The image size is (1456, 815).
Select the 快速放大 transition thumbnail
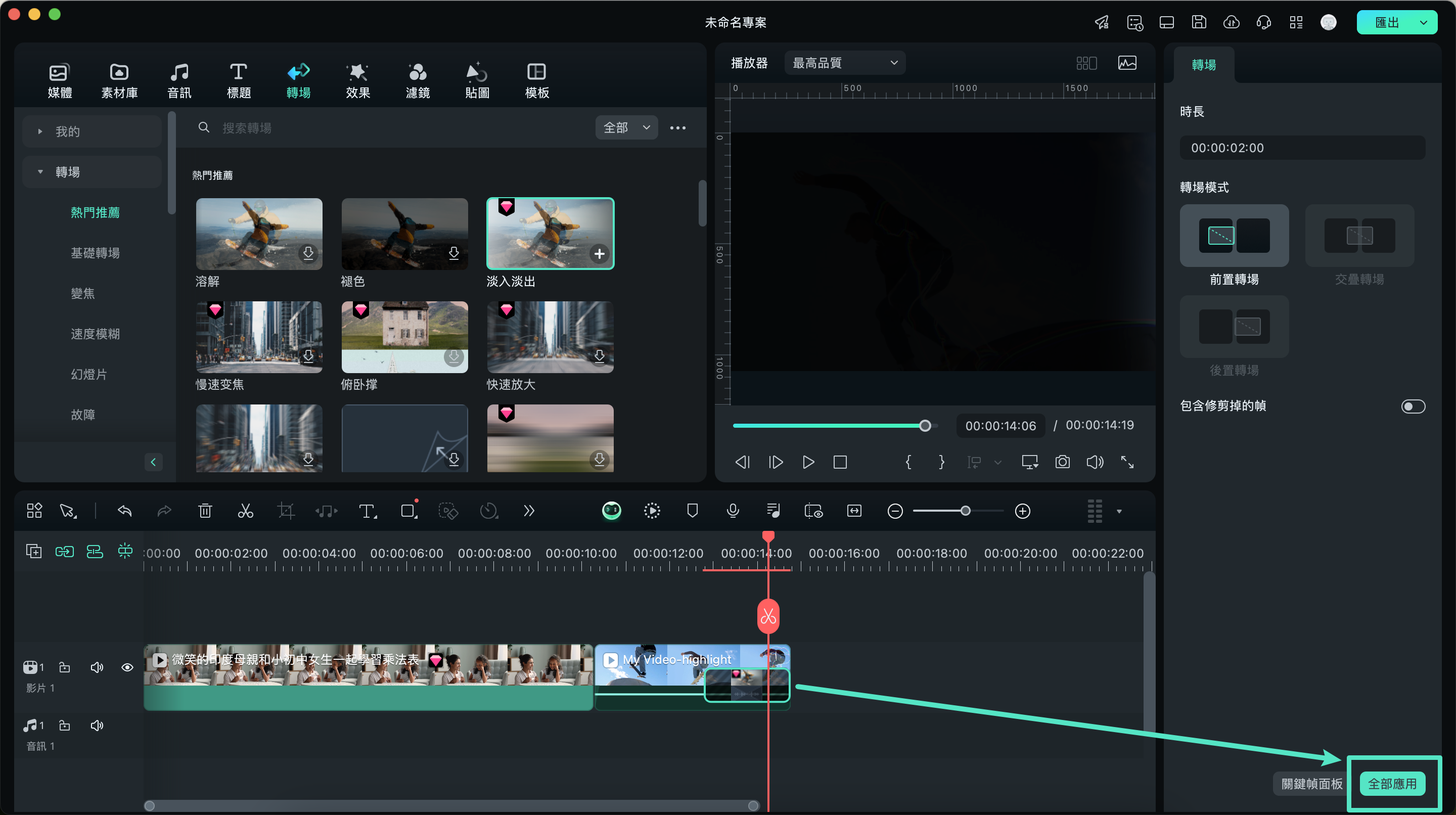tap(551, 337)
